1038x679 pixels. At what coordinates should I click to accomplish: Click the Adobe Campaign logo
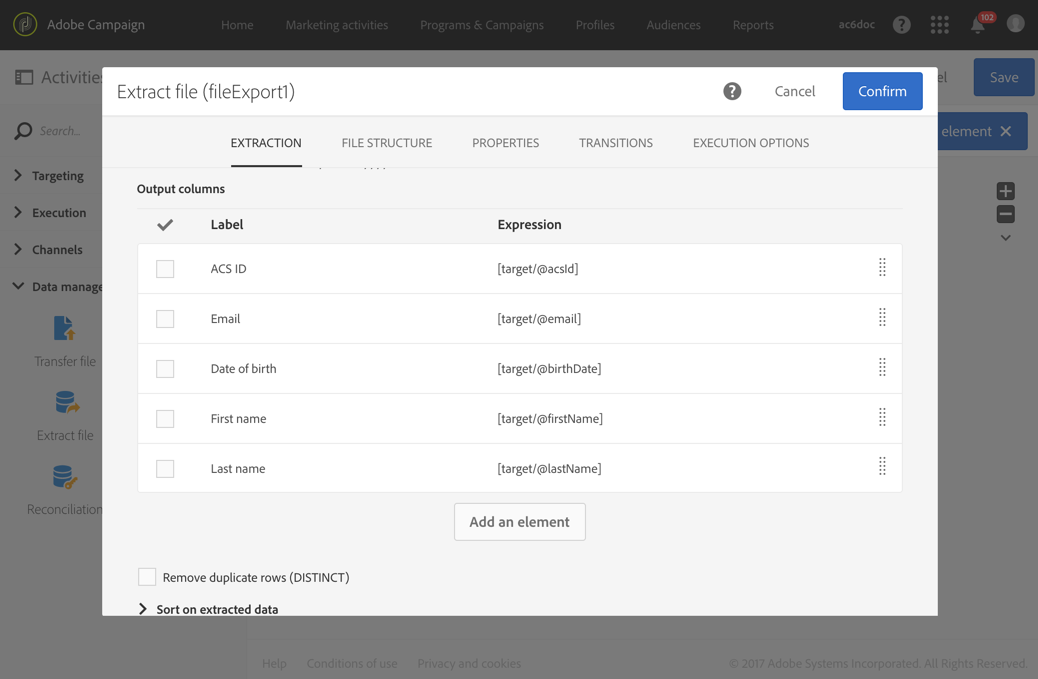pos(25,24)
